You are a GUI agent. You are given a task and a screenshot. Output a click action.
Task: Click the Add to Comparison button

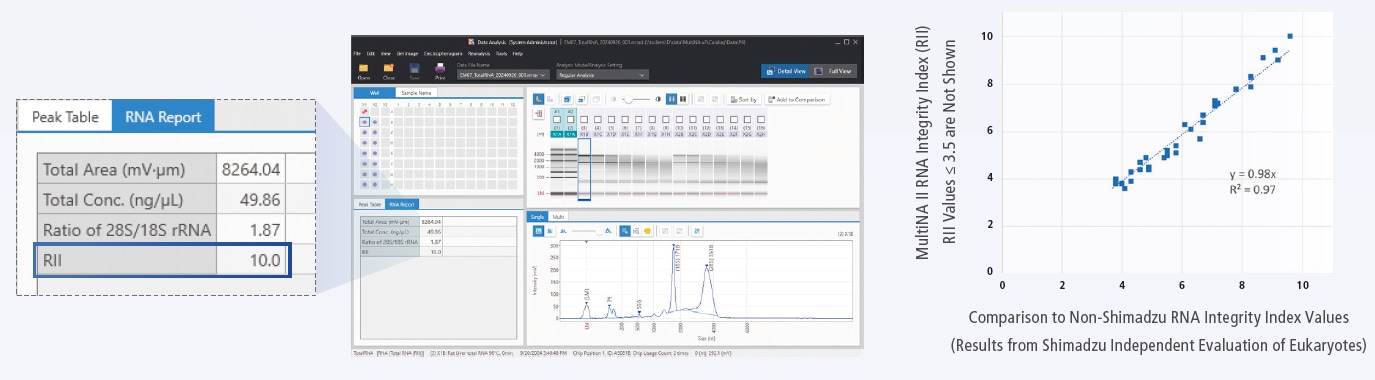[x=797, y=99]
